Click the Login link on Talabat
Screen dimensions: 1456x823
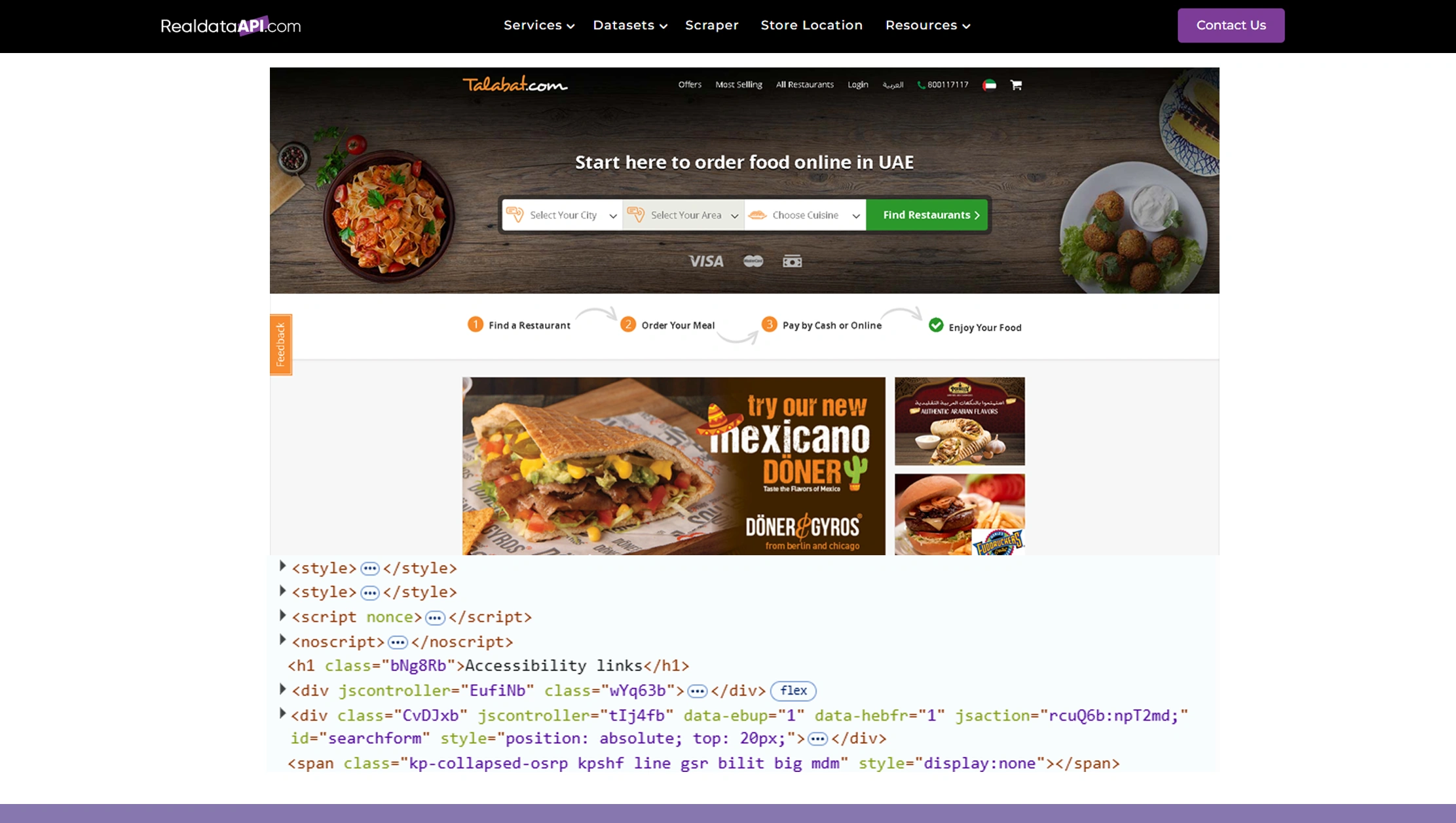click(857, 84)
